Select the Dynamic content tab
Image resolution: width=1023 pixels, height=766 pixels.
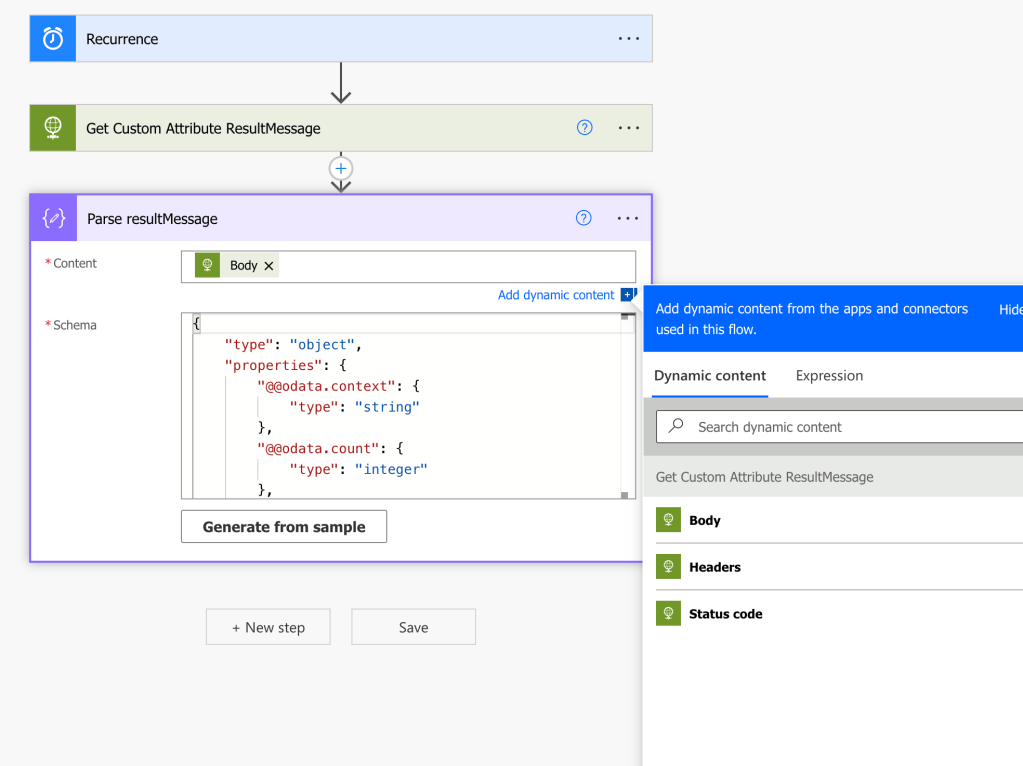click(710, 376)
